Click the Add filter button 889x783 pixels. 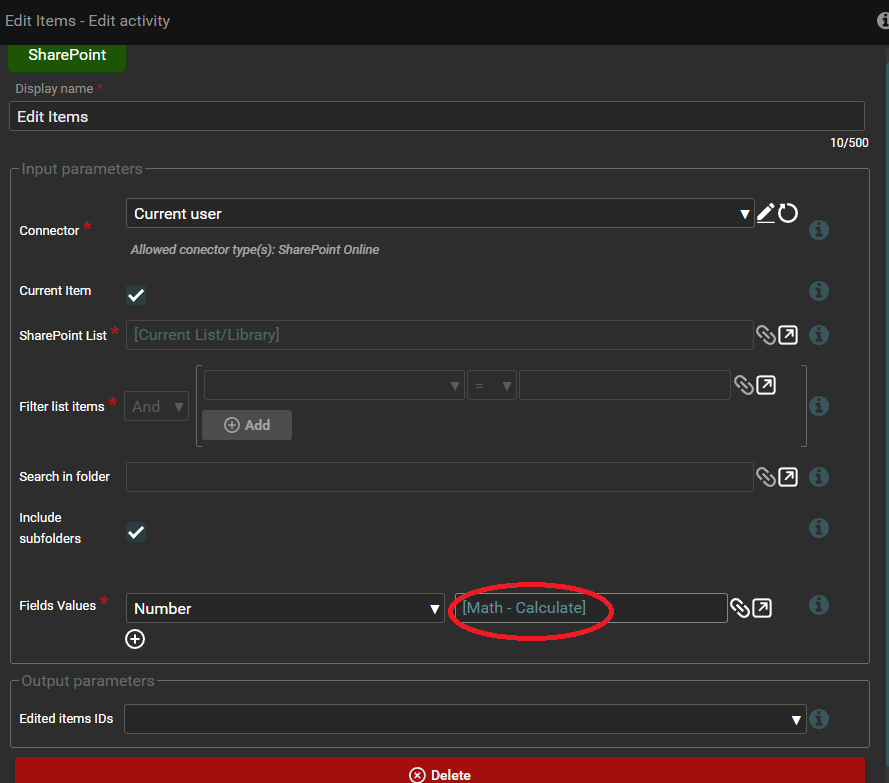(x=247, y=425)
